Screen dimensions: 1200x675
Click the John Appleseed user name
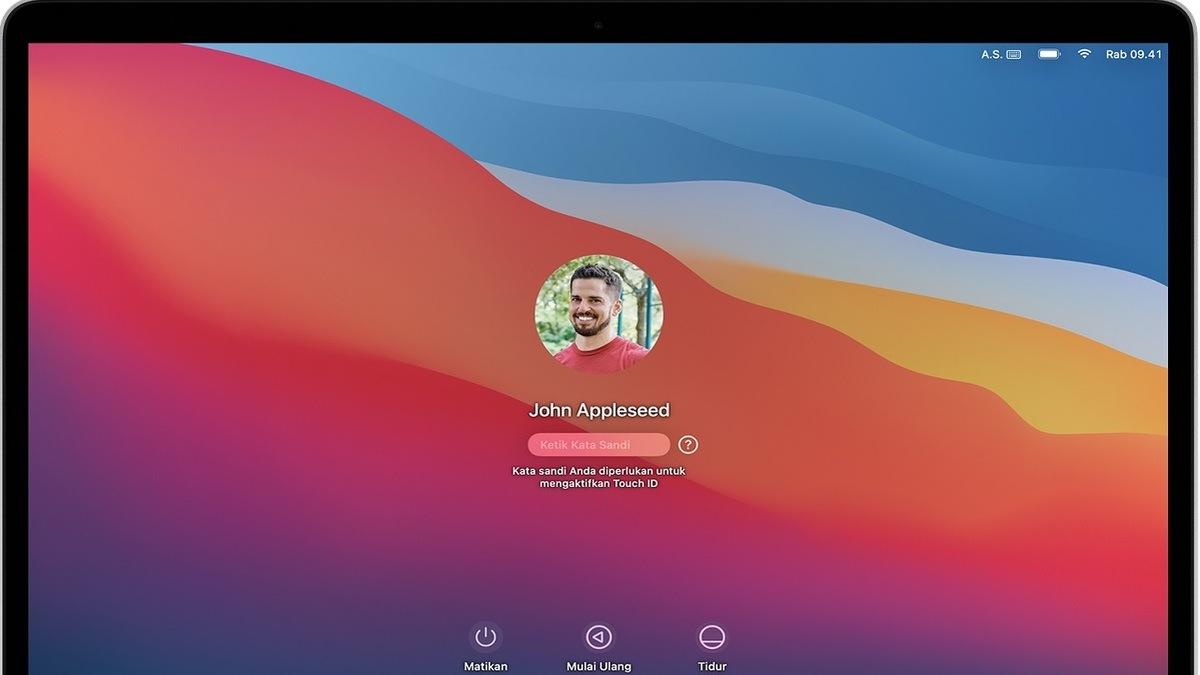click(x=599, y=410)
